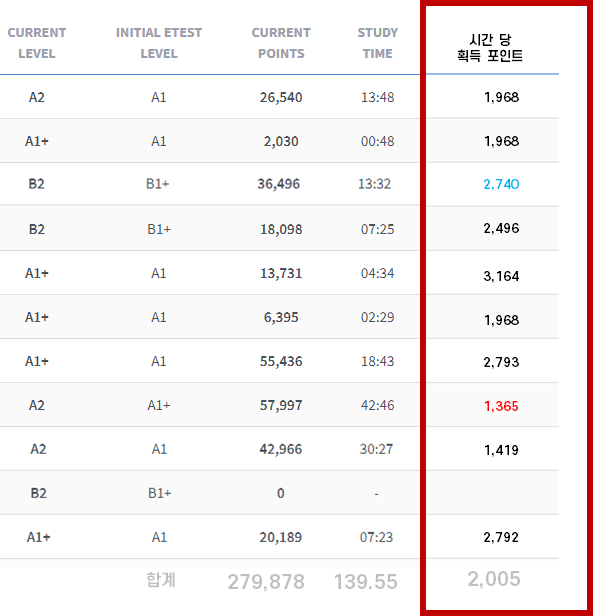This screenshot has height=616, width=593.
Task: Select the red 1,365 points value
Action: tap(501, 406)
